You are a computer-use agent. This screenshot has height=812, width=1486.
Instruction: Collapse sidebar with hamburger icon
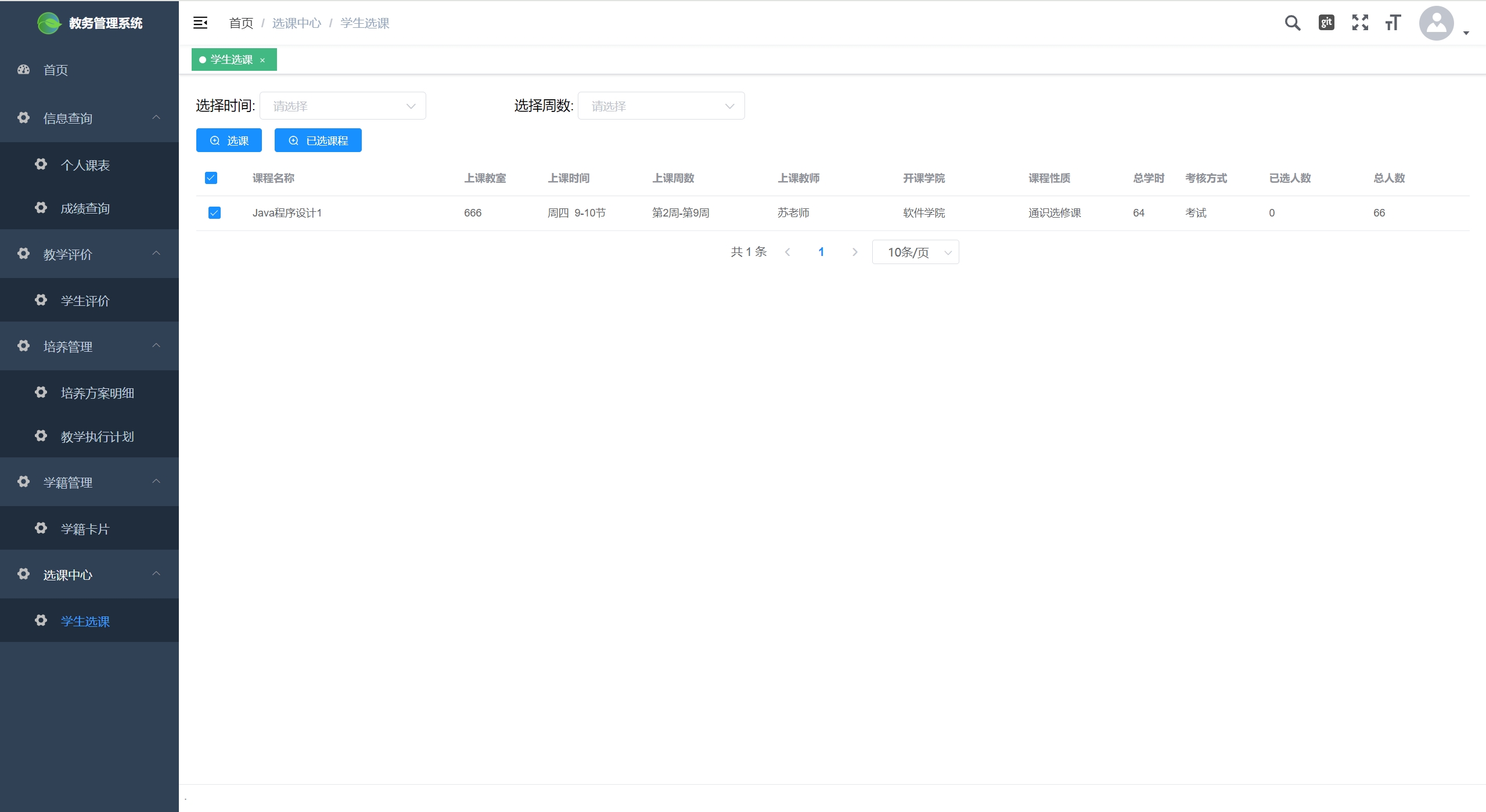click(x=200, y=23)
